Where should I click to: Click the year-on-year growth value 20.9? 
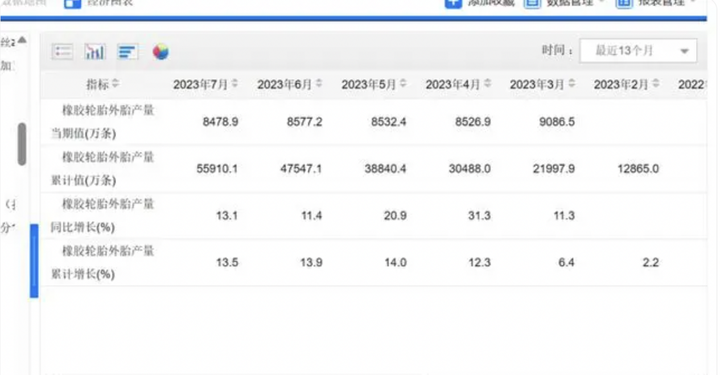pos(395,216)
